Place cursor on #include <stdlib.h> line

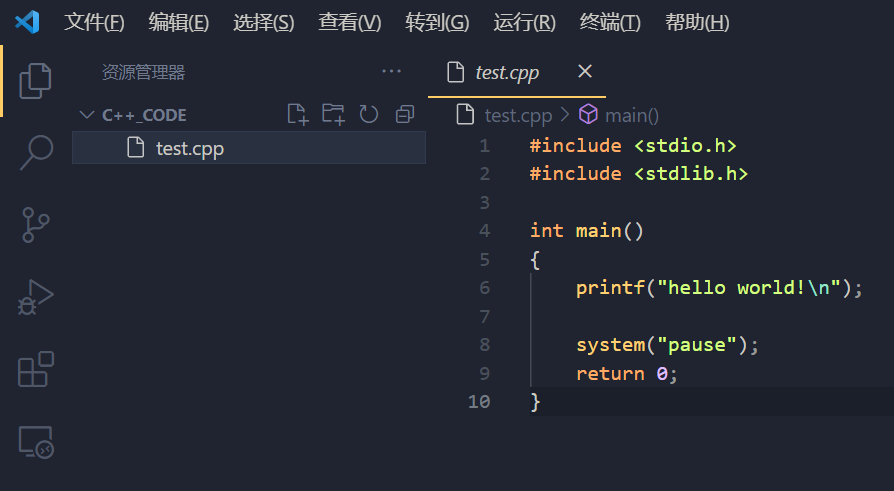click(x=639, y=173)
